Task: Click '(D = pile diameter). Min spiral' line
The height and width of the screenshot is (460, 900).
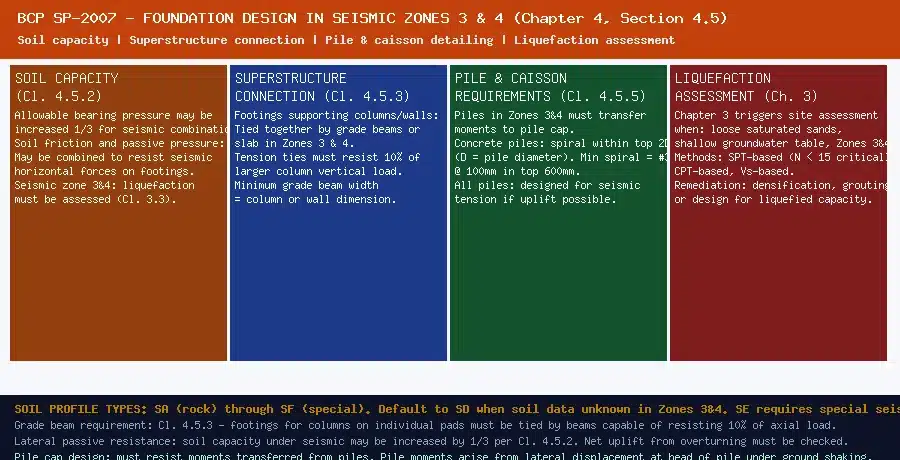Action: pyautogui.click(x=560, y=157)
